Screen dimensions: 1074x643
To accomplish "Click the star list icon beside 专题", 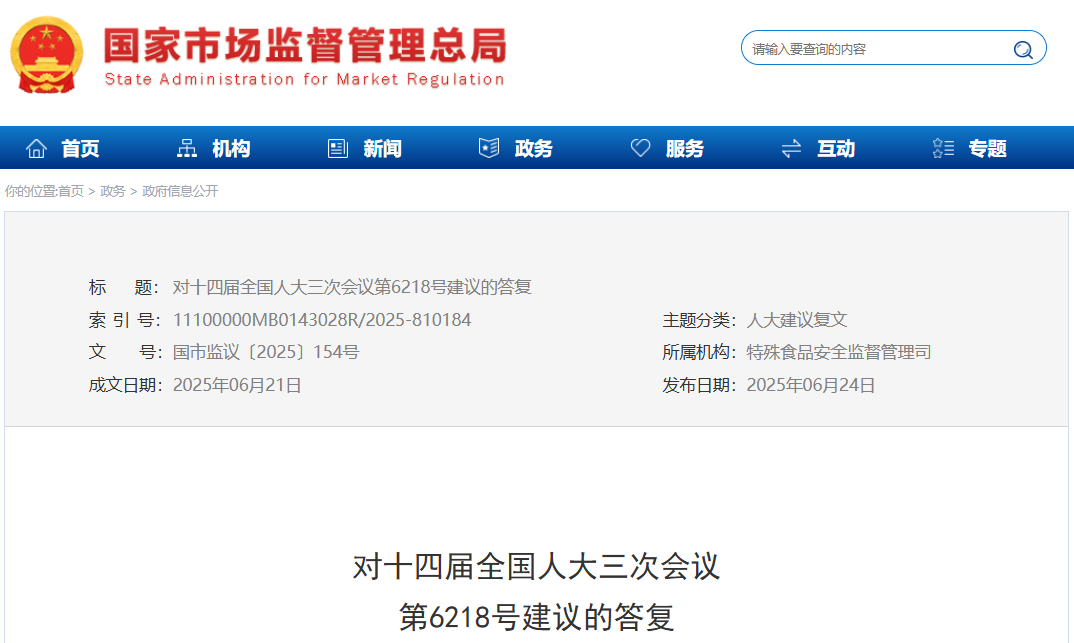I will click(942, 149).
